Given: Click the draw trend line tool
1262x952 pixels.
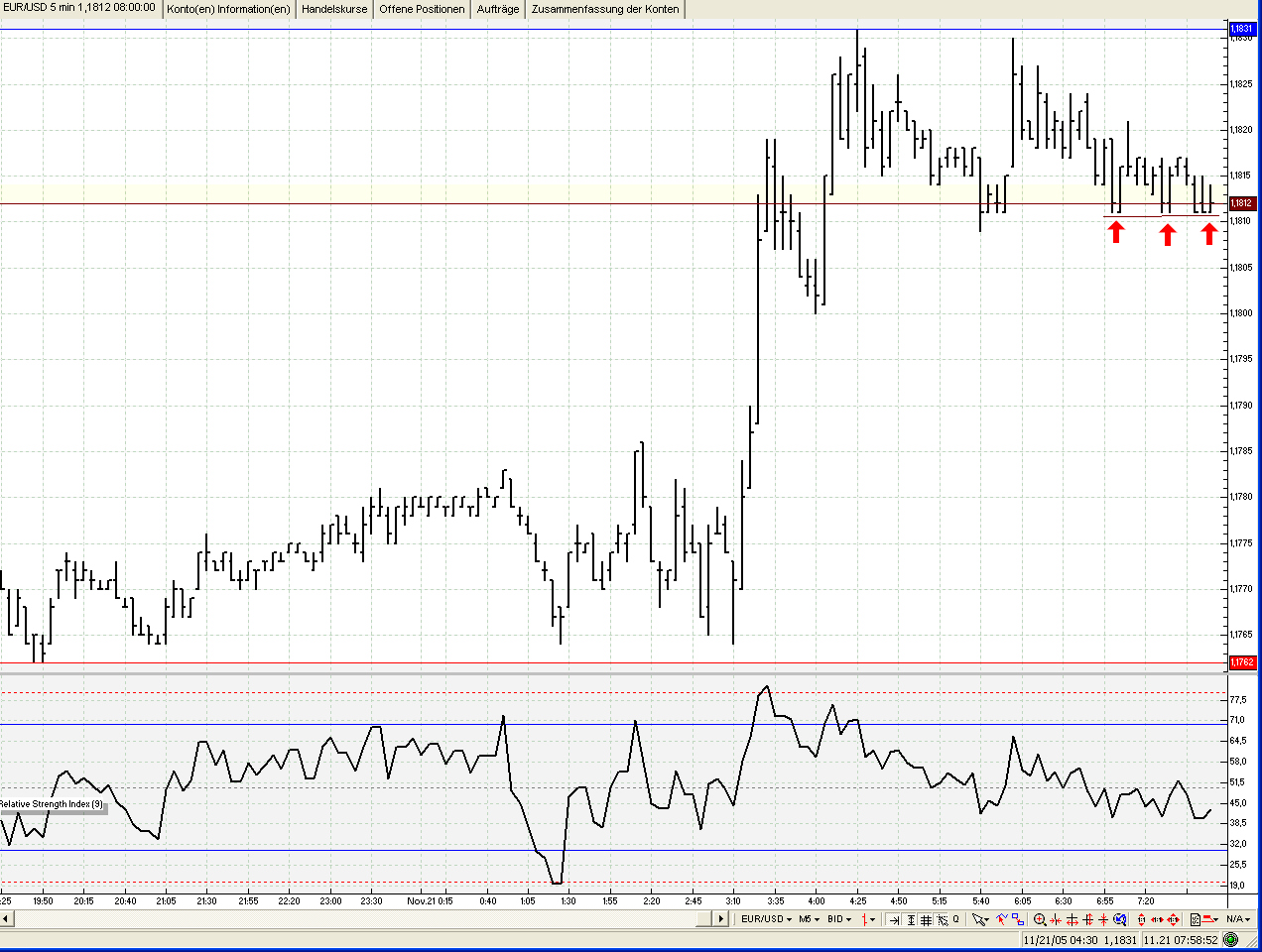Looking at the screenshot, I should point(1002,919).
